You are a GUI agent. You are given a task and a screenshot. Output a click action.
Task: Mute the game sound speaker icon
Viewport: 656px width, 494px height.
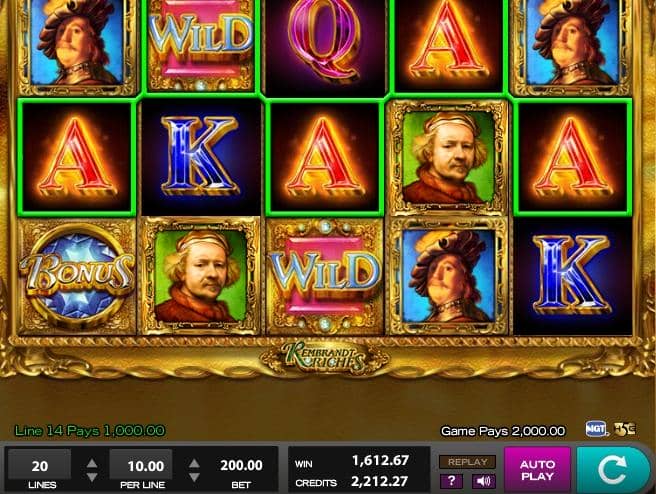click(x=484, y=481)
